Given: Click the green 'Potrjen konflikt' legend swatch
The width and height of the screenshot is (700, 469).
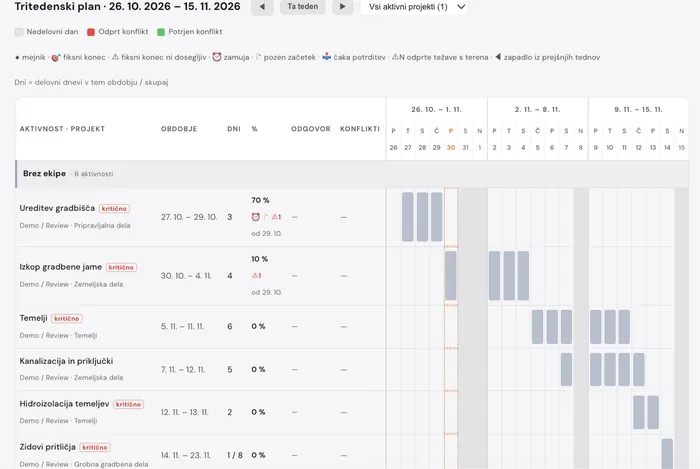Looking at the screenshot, I should click(161, 32).
